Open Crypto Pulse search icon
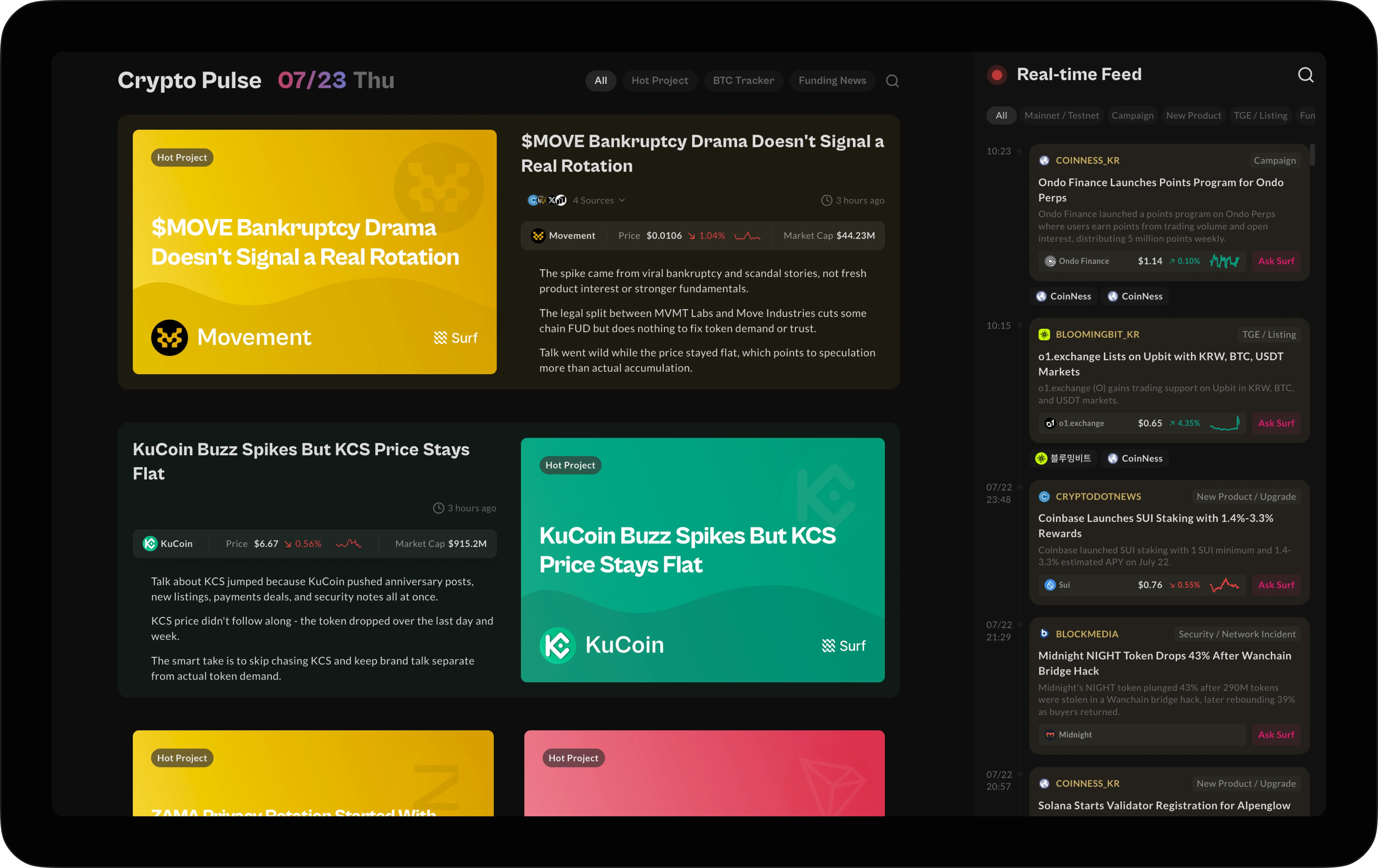The width and height of the screenshot is (1378, 868). 892,81
